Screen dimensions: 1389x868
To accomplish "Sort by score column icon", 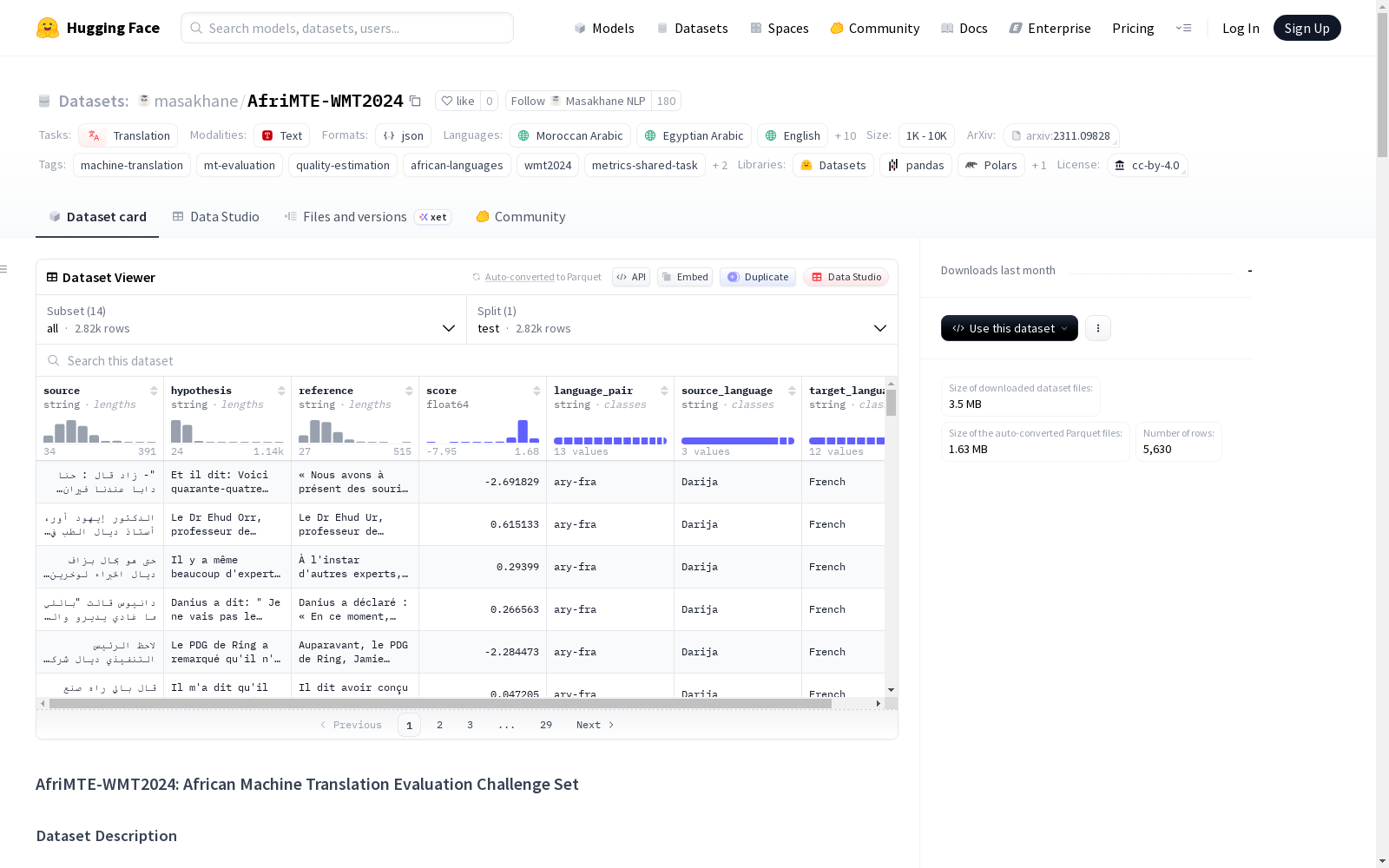I will pyautogui.click(x=537, y=391).
